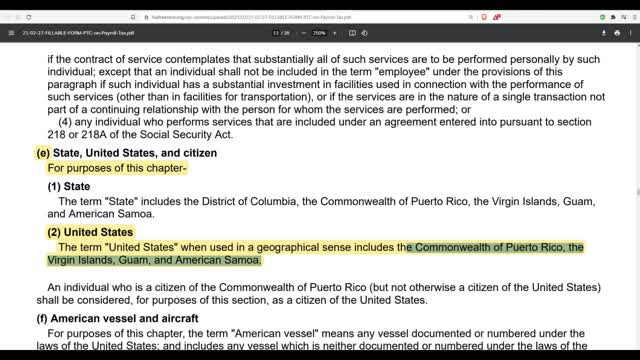Screen dimensions: 640x360
Task: Click the line starting "(4) any individual who performs"
Action: 325,122
